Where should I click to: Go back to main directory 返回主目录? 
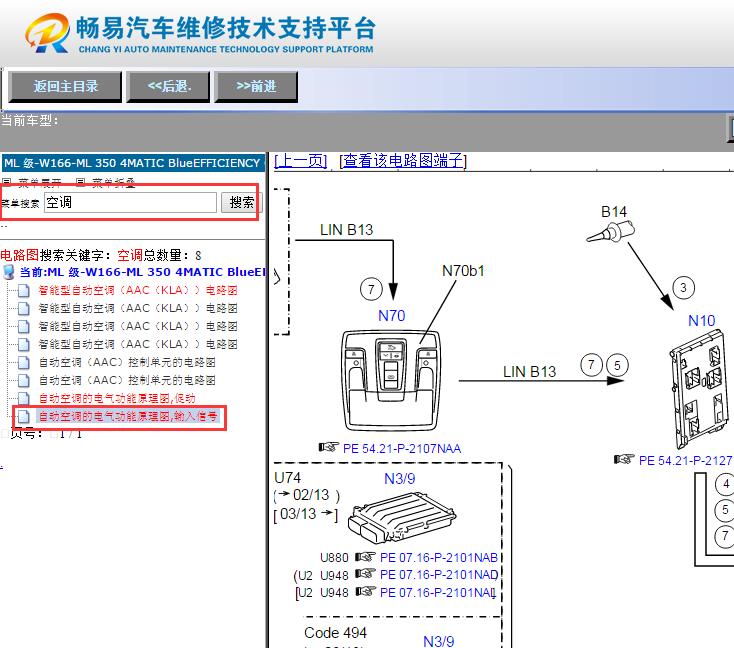click(x=65, y=87)
